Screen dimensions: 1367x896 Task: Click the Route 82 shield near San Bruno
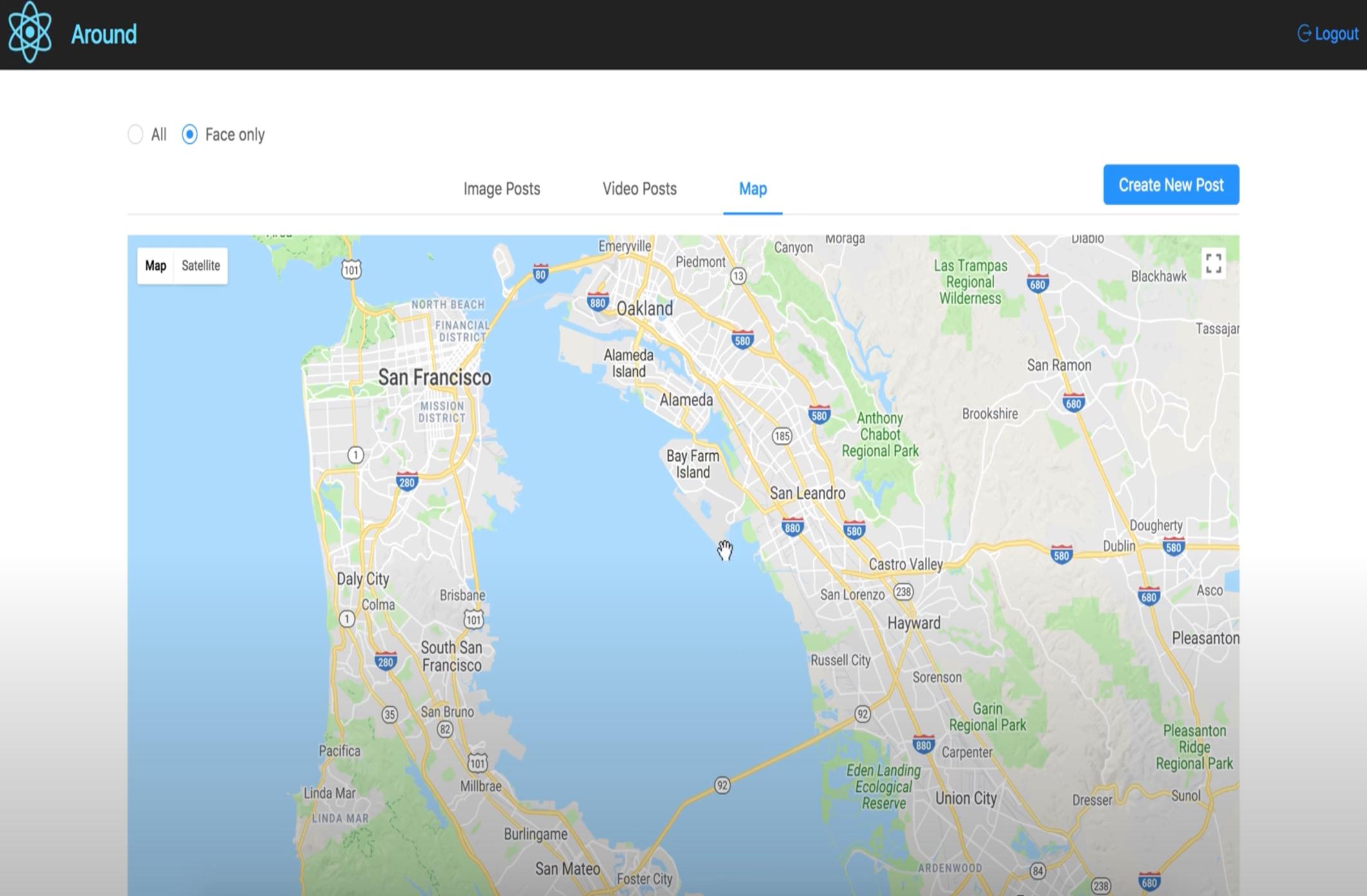coord(444,729)
